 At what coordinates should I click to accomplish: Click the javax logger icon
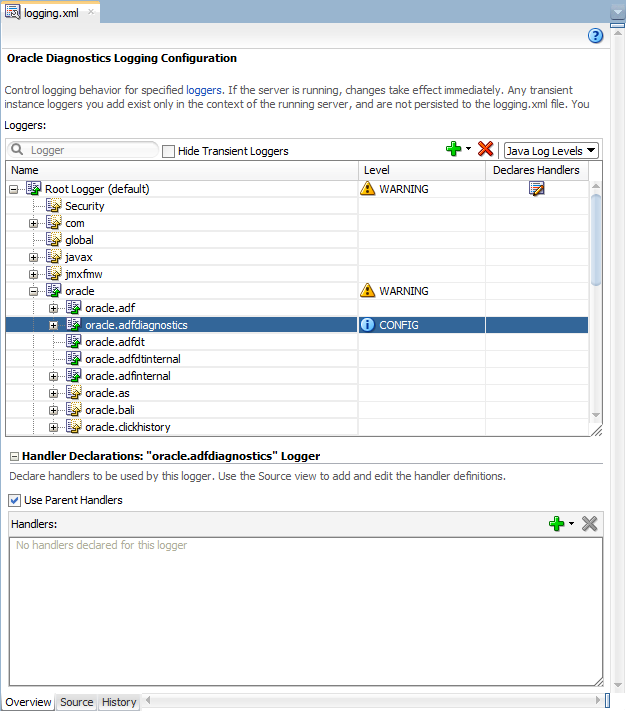tap(53, 257)
